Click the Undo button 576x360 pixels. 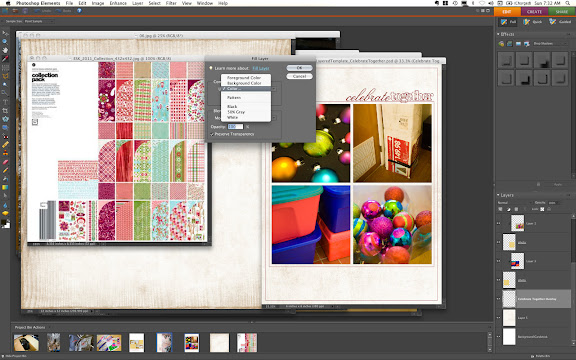[43, 11]
